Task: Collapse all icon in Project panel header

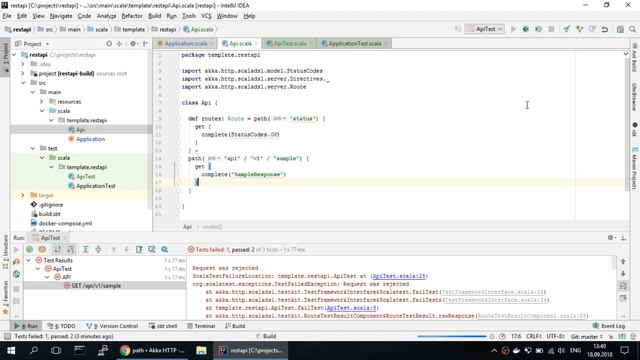Action: 119,43
